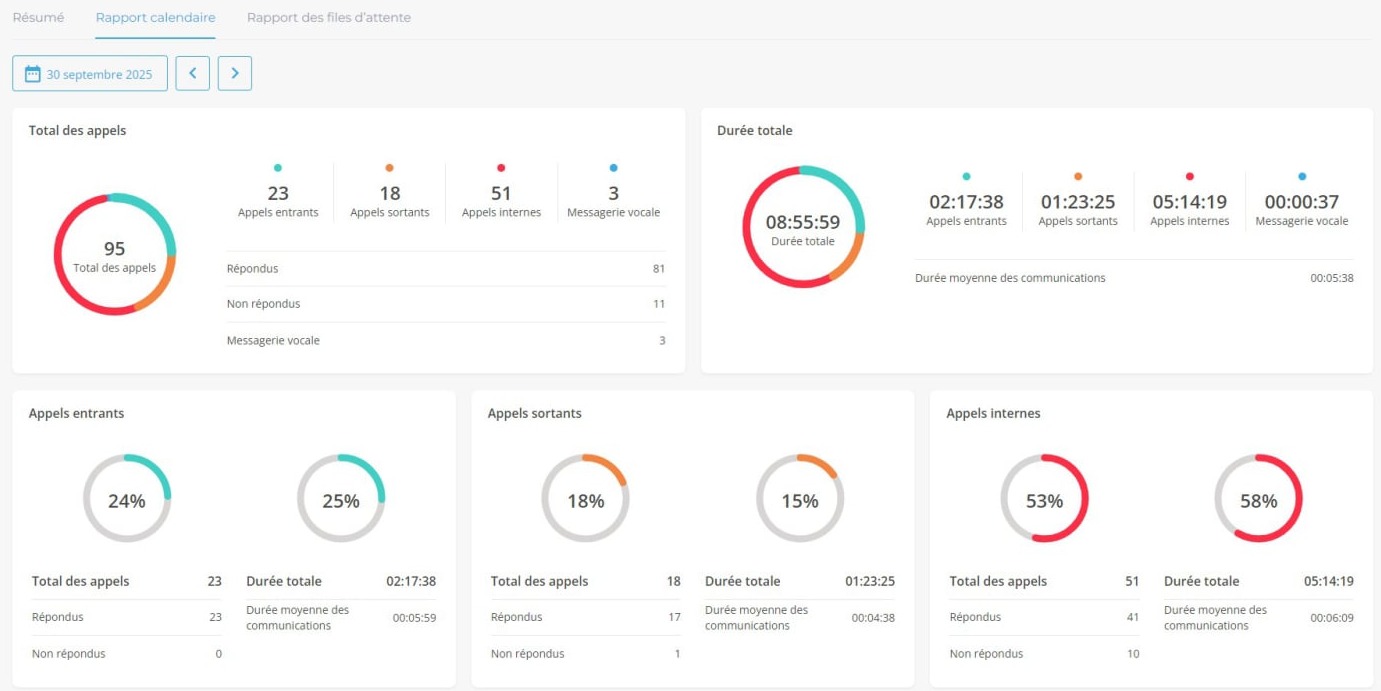Open the 30 septembre 2025 date picker
1381x691 pixels.
tap(90, 74)
